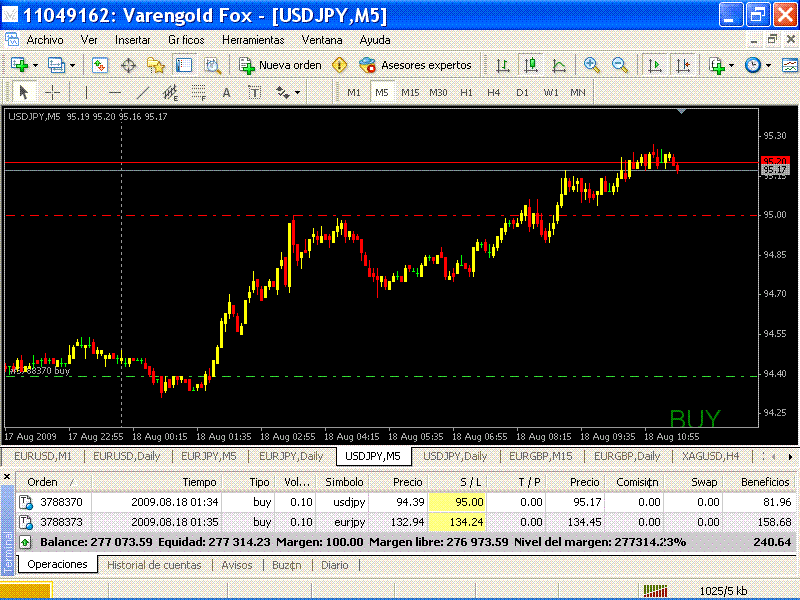Switch timeframe to D1
The image size is (800, 600).
coord(522,92)
